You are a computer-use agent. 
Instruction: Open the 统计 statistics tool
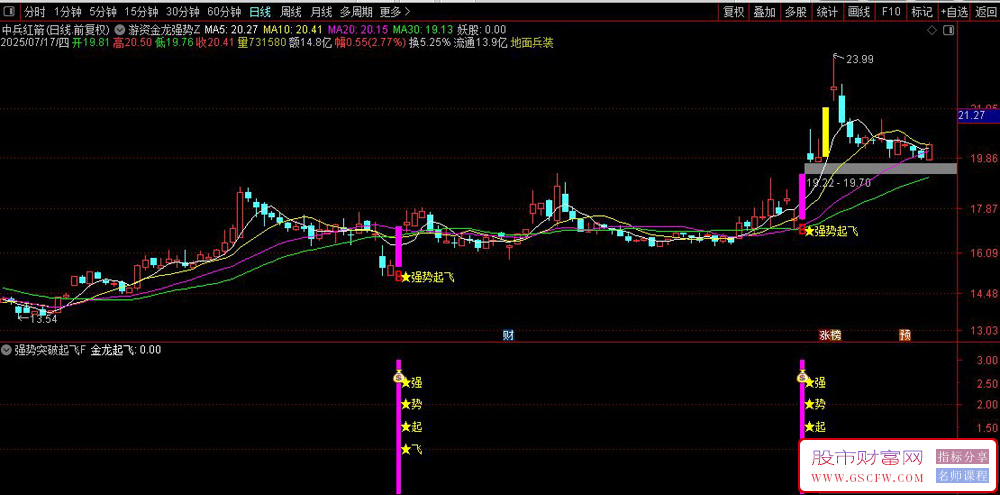[x=827, y=11]
